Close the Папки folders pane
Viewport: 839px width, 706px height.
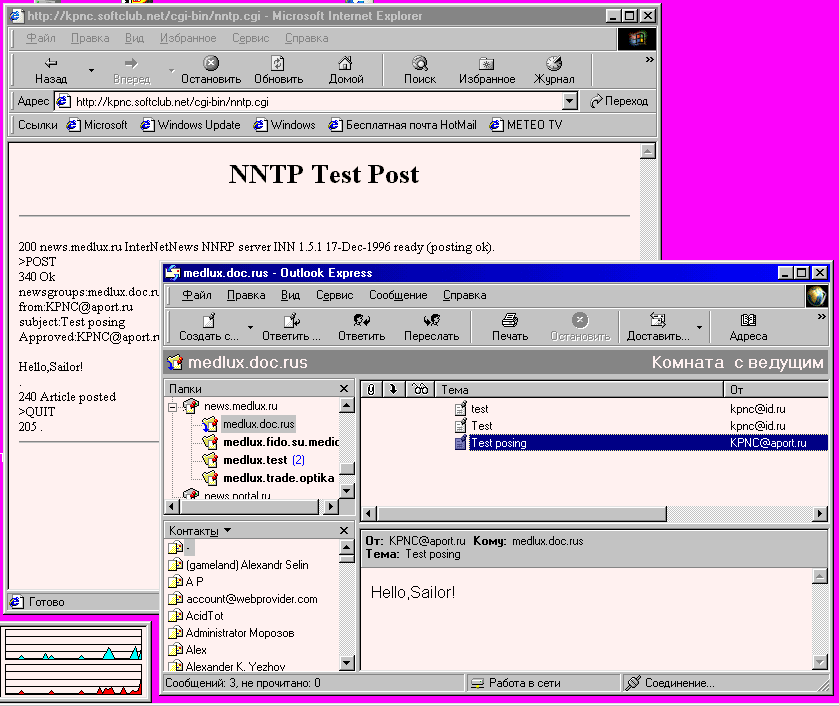click(344, 389)
